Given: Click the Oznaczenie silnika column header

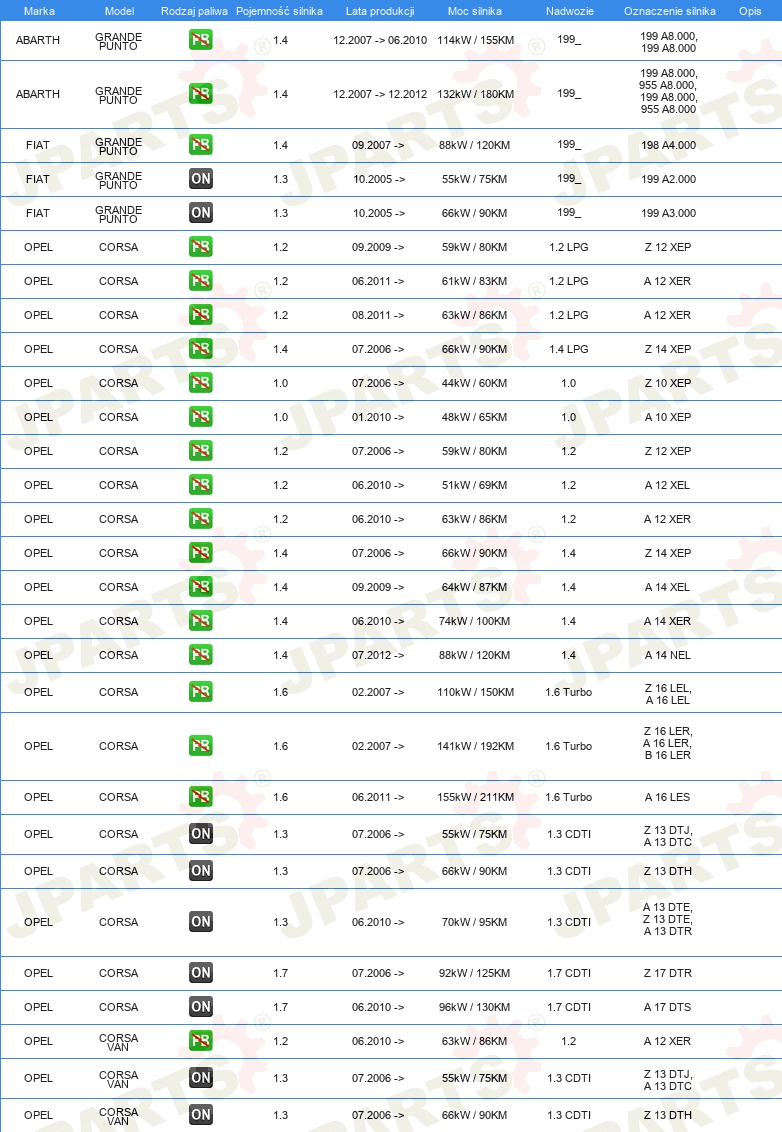Looking at the screenshot, I should [x=670, y=11].
